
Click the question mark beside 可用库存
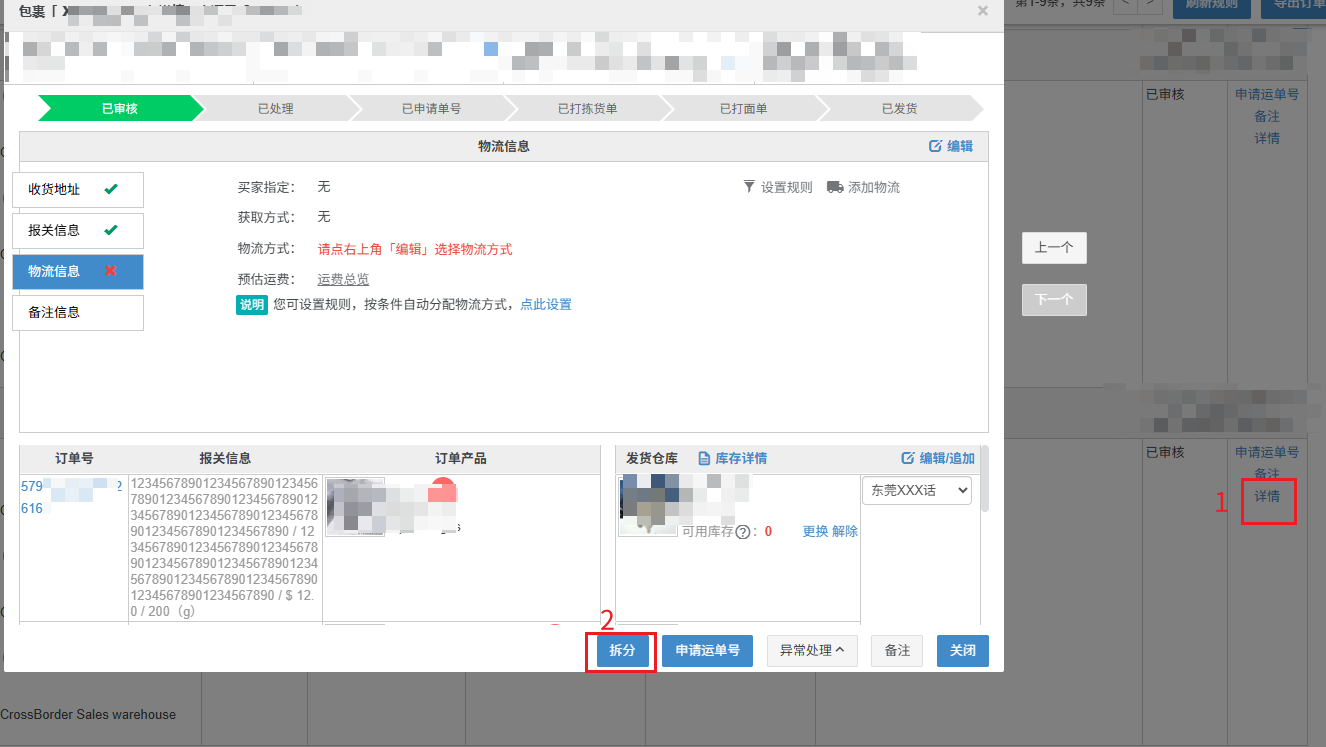[x=742, y=532]
